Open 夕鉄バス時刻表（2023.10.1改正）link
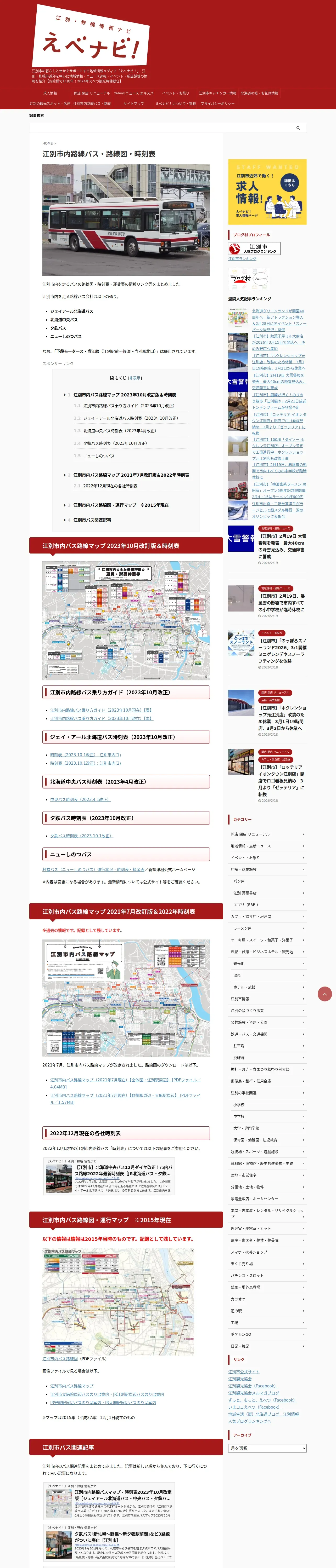The height and width of the screenshot is (1568, 336). [82, 836]
